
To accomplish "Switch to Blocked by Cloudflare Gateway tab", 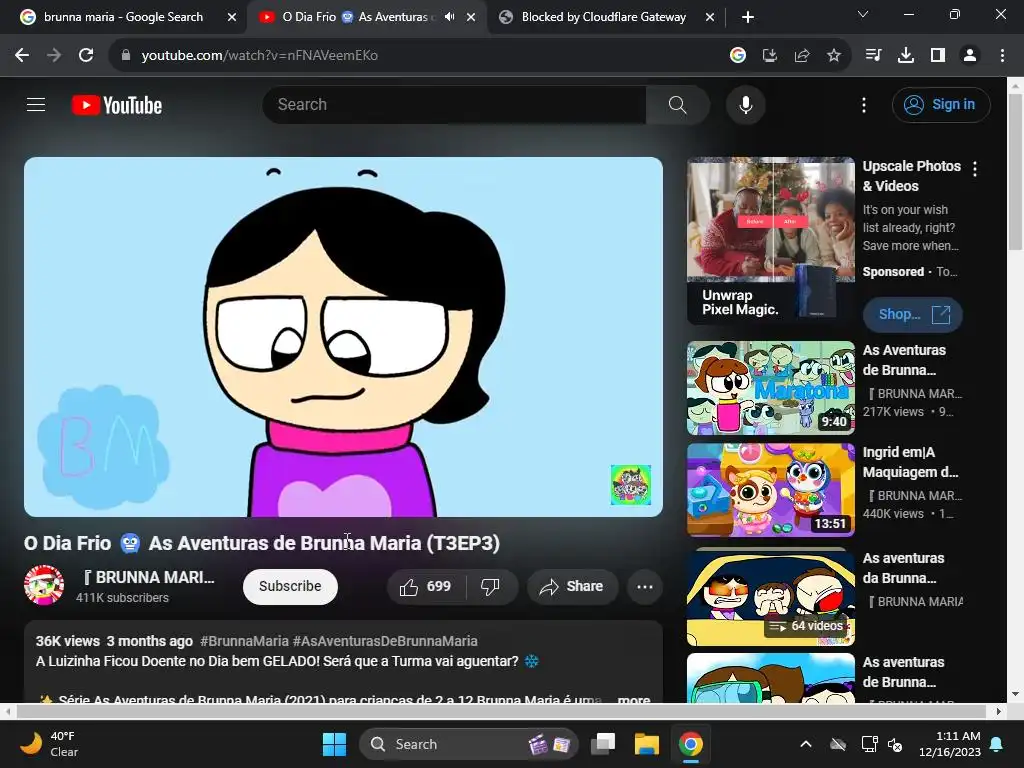I will (603, 17).
